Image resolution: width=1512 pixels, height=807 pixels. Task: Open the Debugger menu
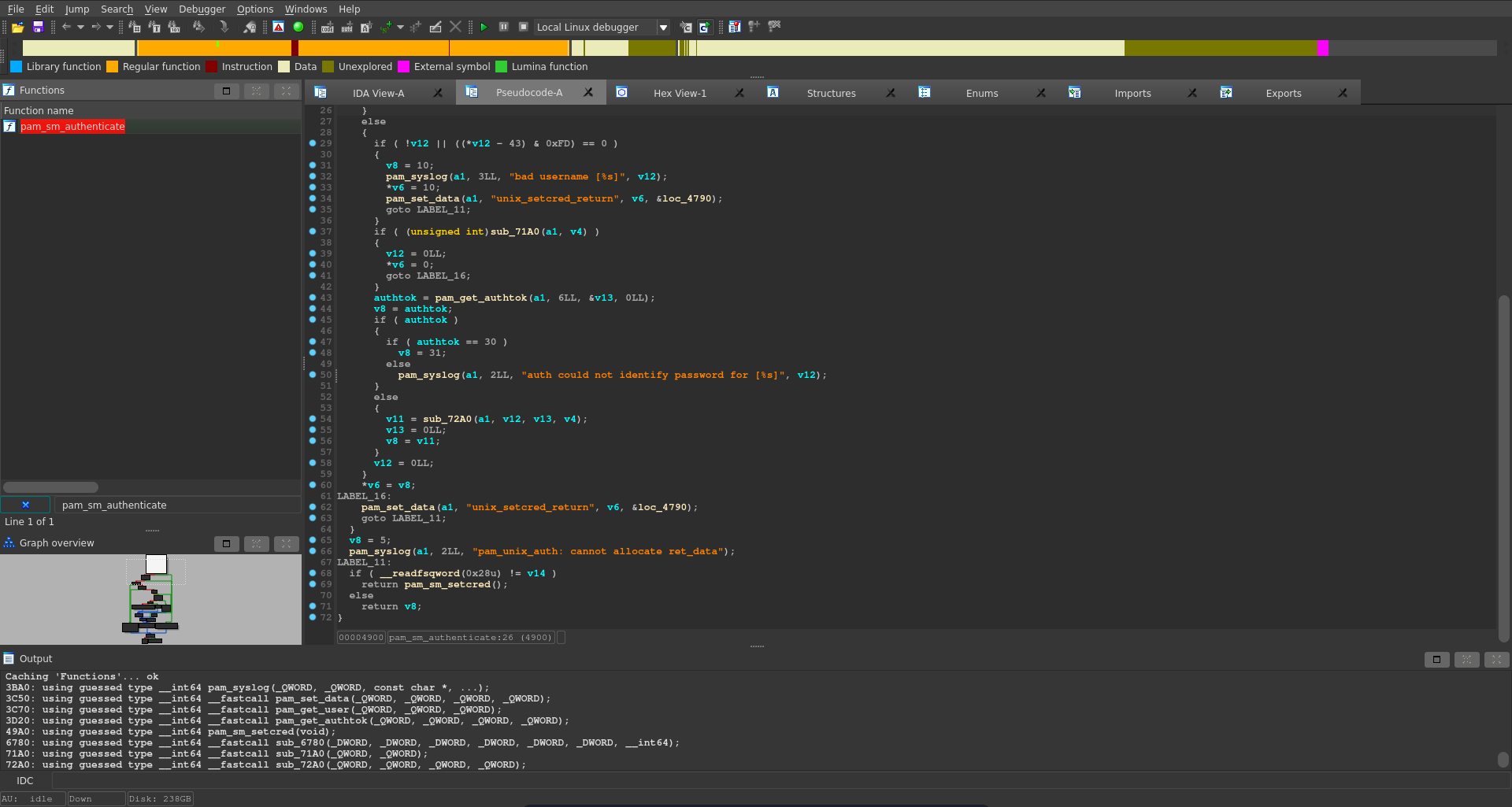202,9
